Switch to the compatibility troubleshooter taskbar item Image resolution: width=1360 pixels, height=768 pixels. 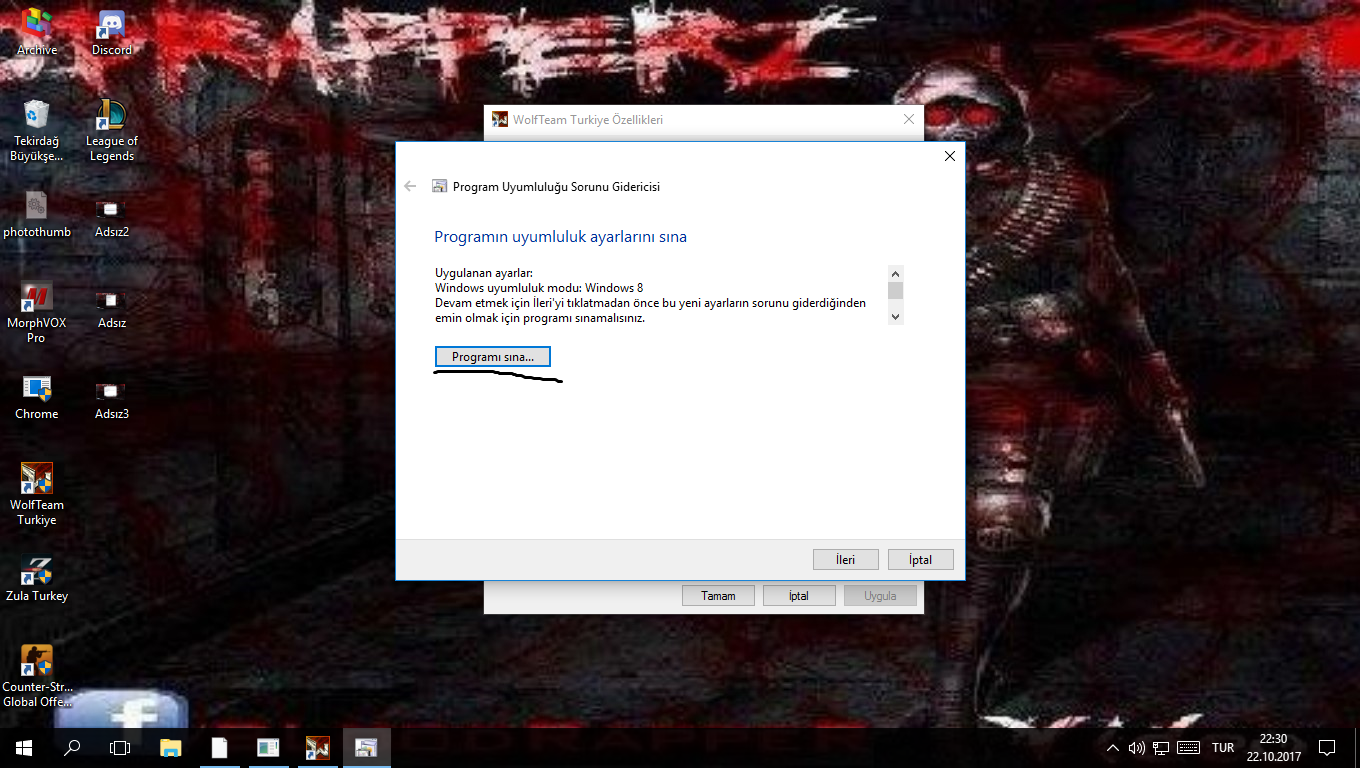[x=366, y=747]
